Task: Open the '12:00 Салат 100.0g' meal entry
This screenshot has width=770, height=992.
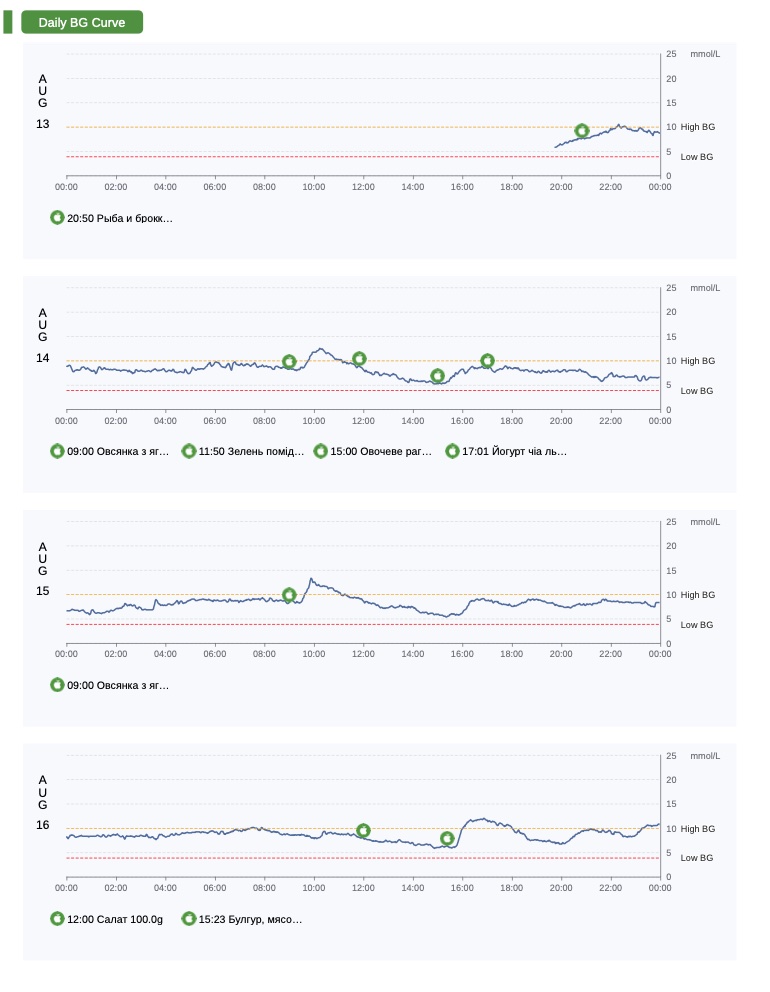Action: 114,919
